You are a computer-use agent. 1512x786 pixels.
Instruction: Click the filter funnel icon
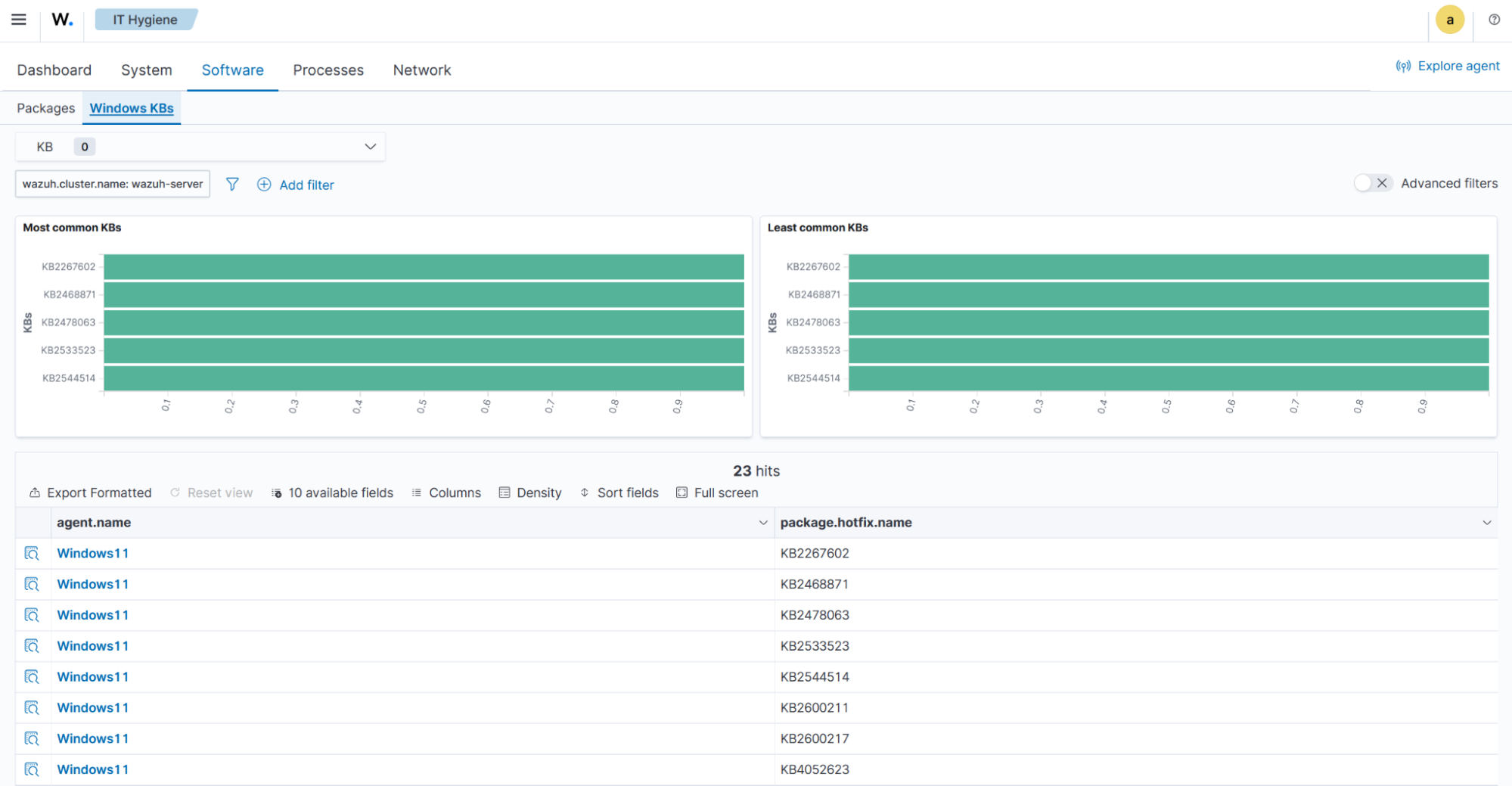click(232, 185)
